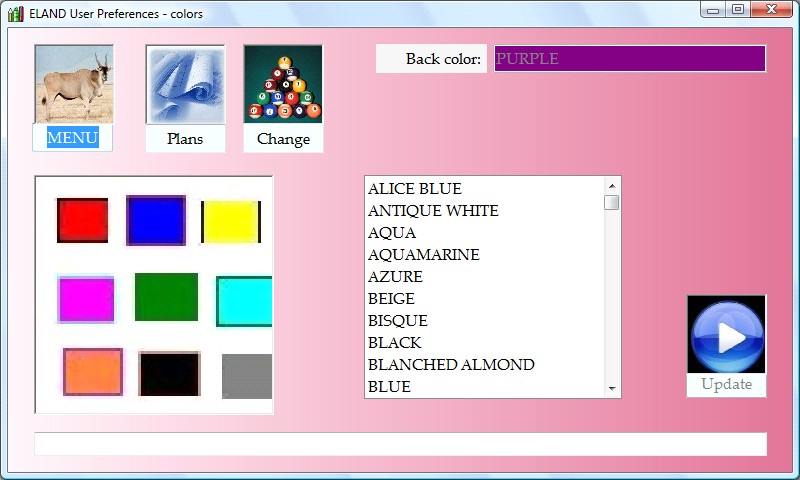Choose AQUAMARINE in the color list
Screen dimensions: 800x480
pos(424,255)
